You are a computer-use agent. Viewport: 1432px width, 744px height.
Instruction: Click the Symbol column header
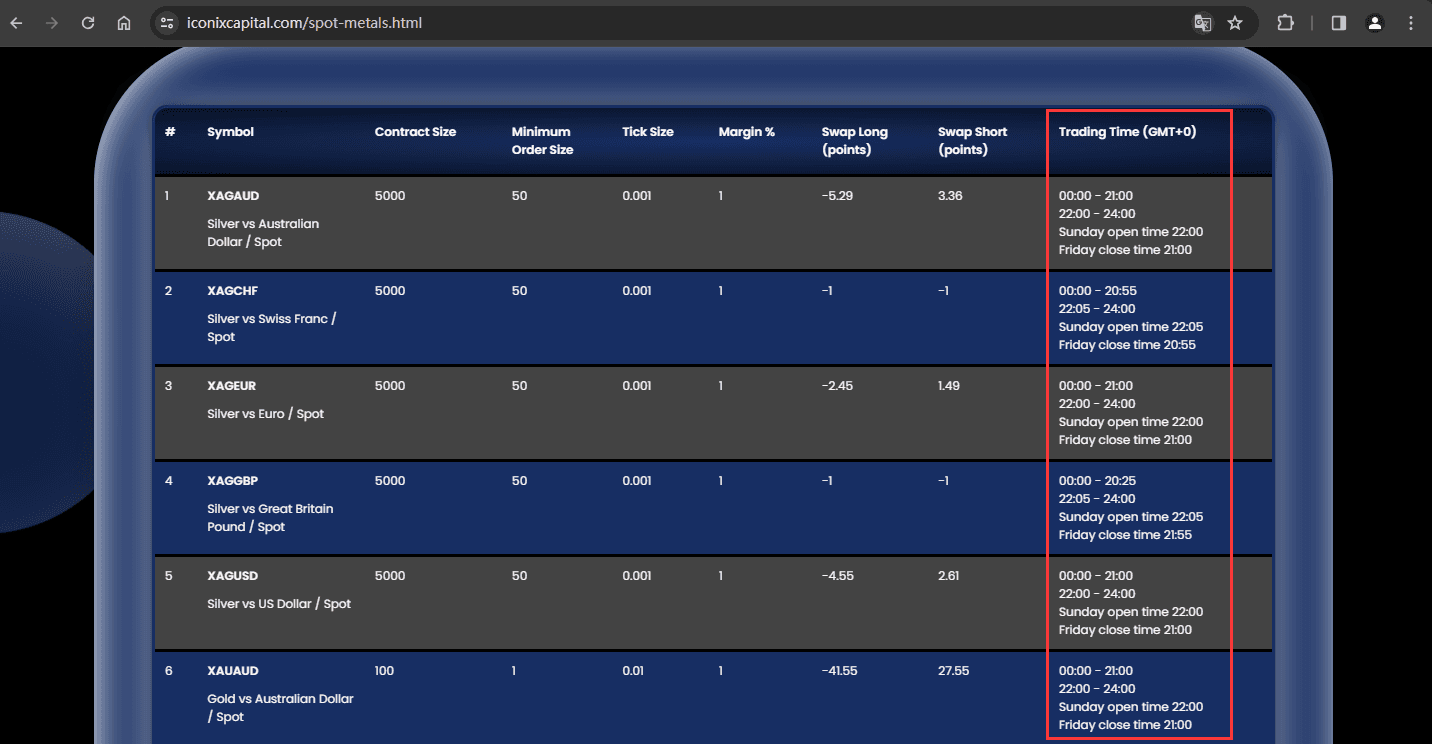pyautogui.click(x=230, y=132)
